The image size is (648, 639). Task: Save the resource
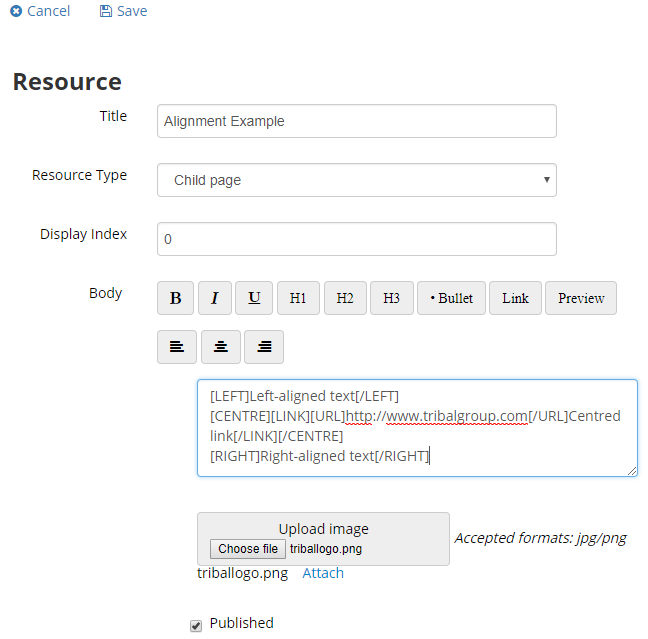pos(123,11)
